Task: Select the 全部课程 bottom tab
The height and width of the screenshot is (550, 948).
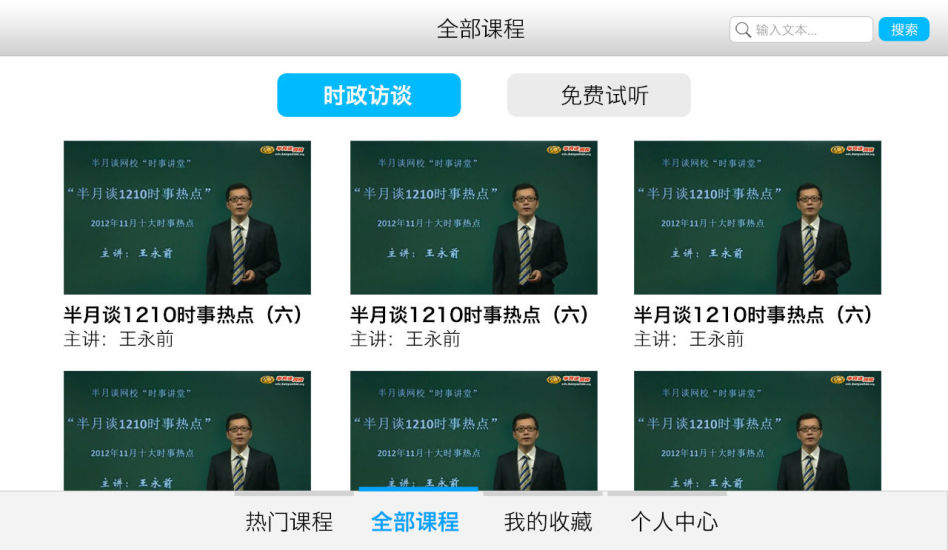Action: point(415,521)
